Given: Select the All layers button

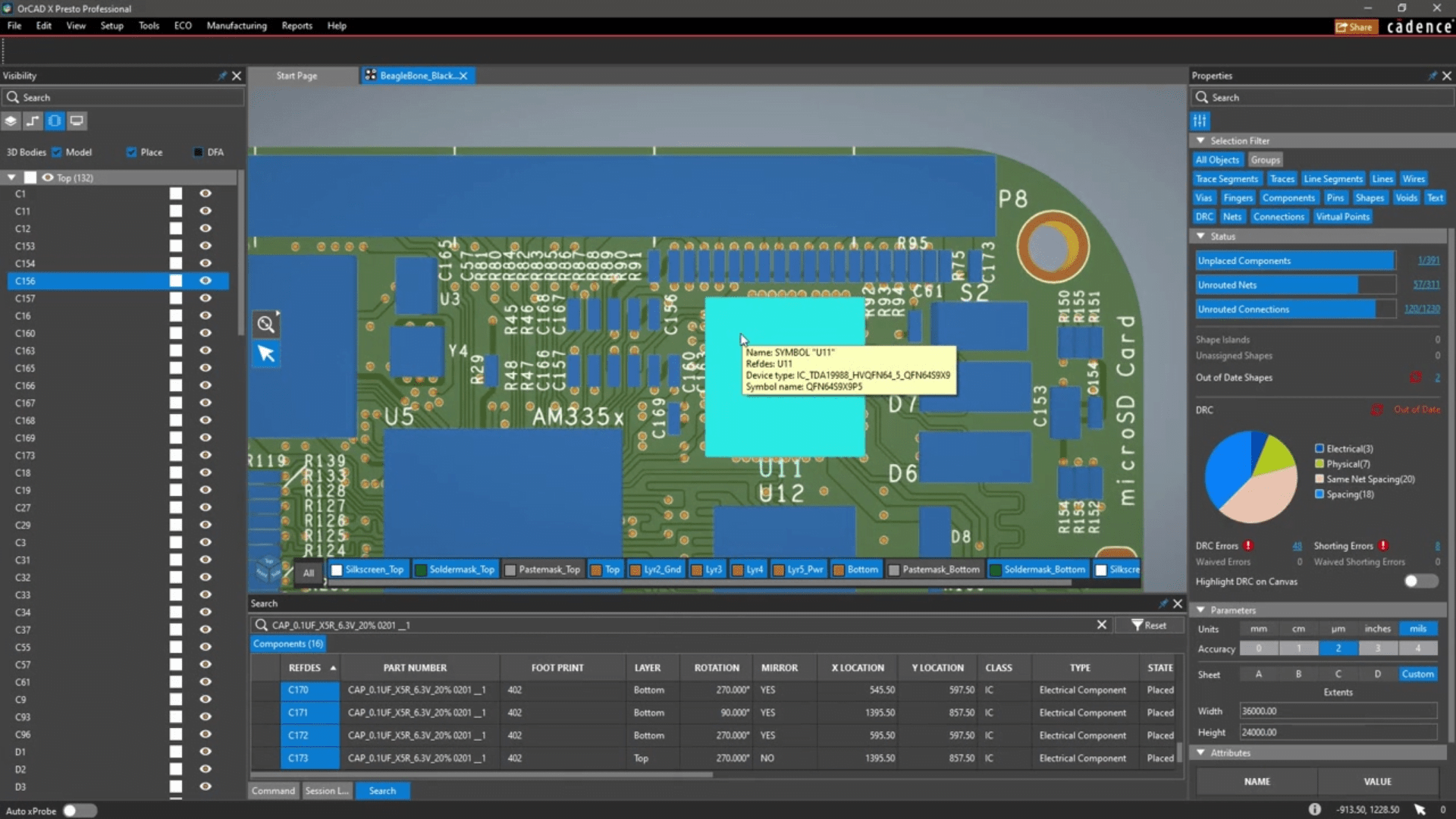Looking at the screenshot, I should [x=309, y=572].
